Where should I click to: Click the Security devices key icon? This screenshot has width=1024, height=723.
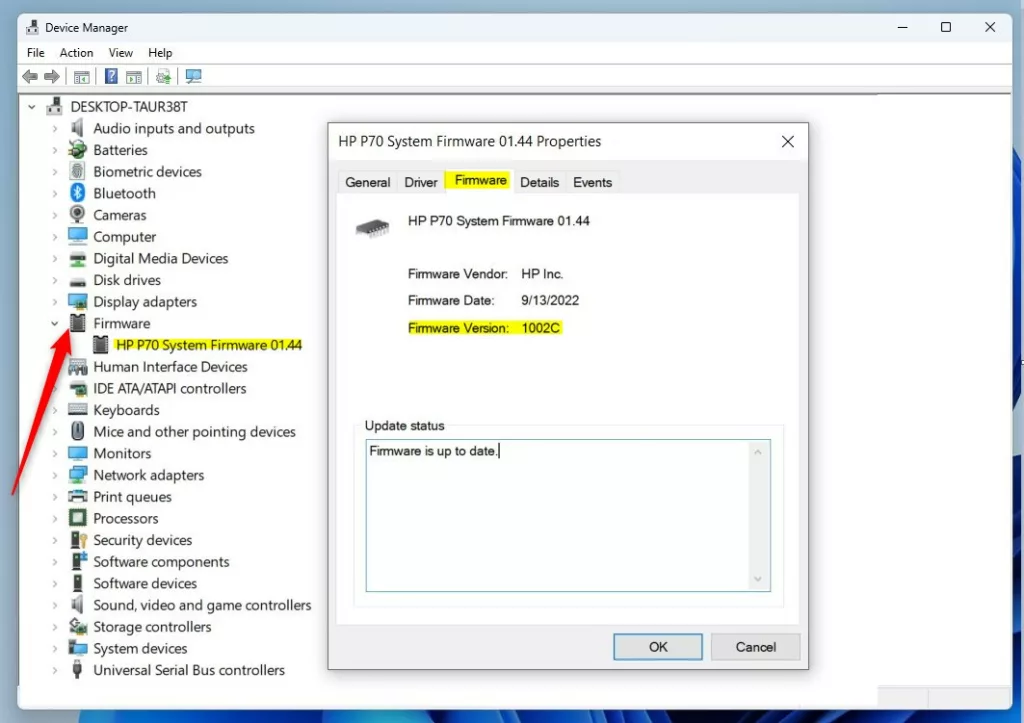[x=78, y=539]
